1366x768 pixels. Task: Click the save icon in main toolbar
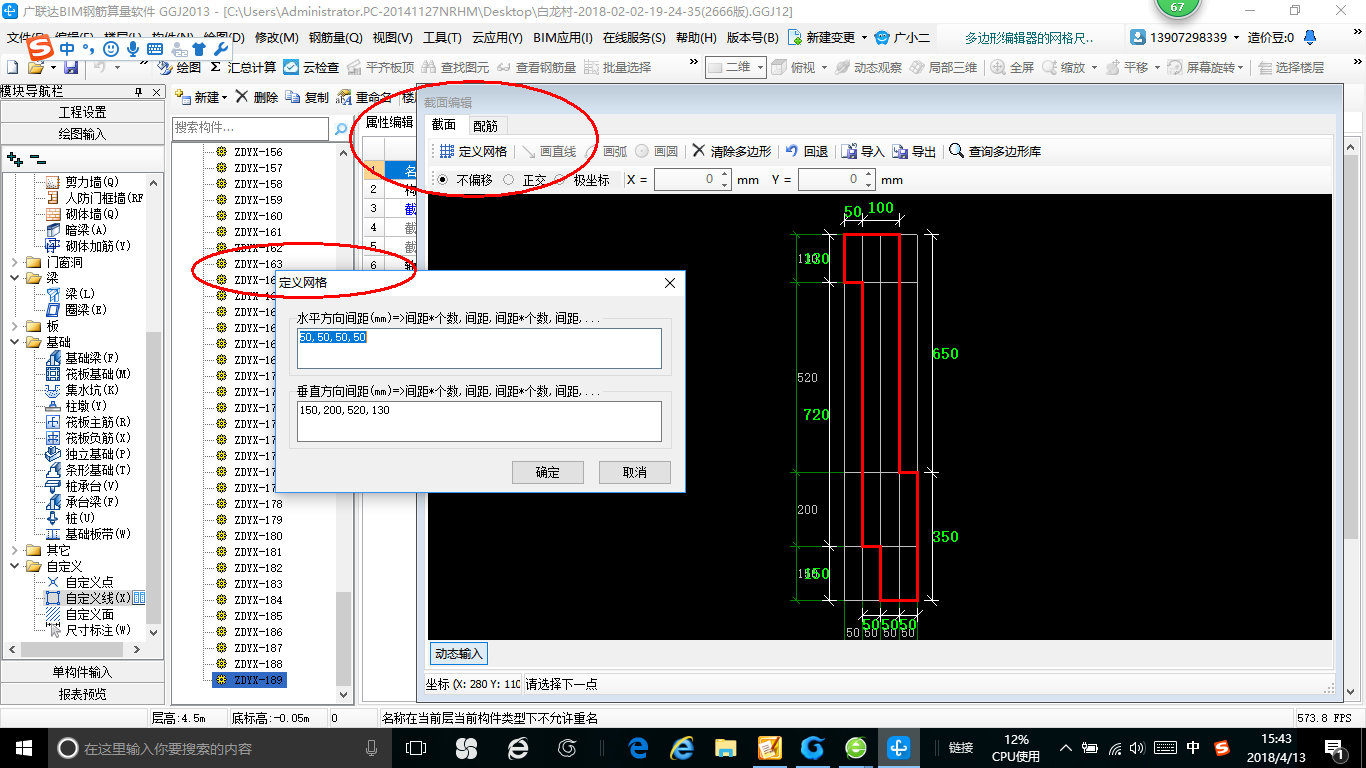point(71,68)
